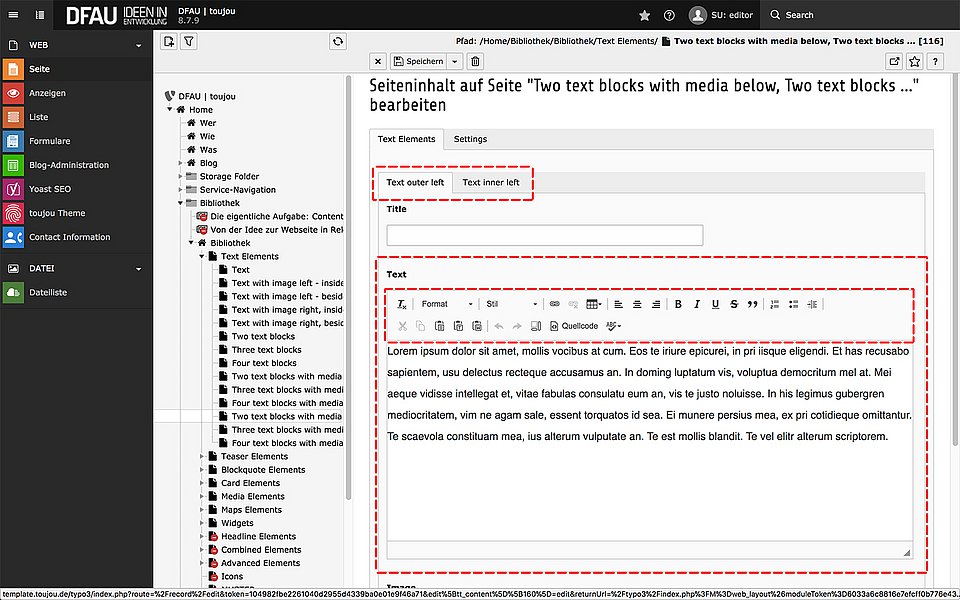Toggle numbered list
This screenshot has width=960, height=600.
[774, 304]
